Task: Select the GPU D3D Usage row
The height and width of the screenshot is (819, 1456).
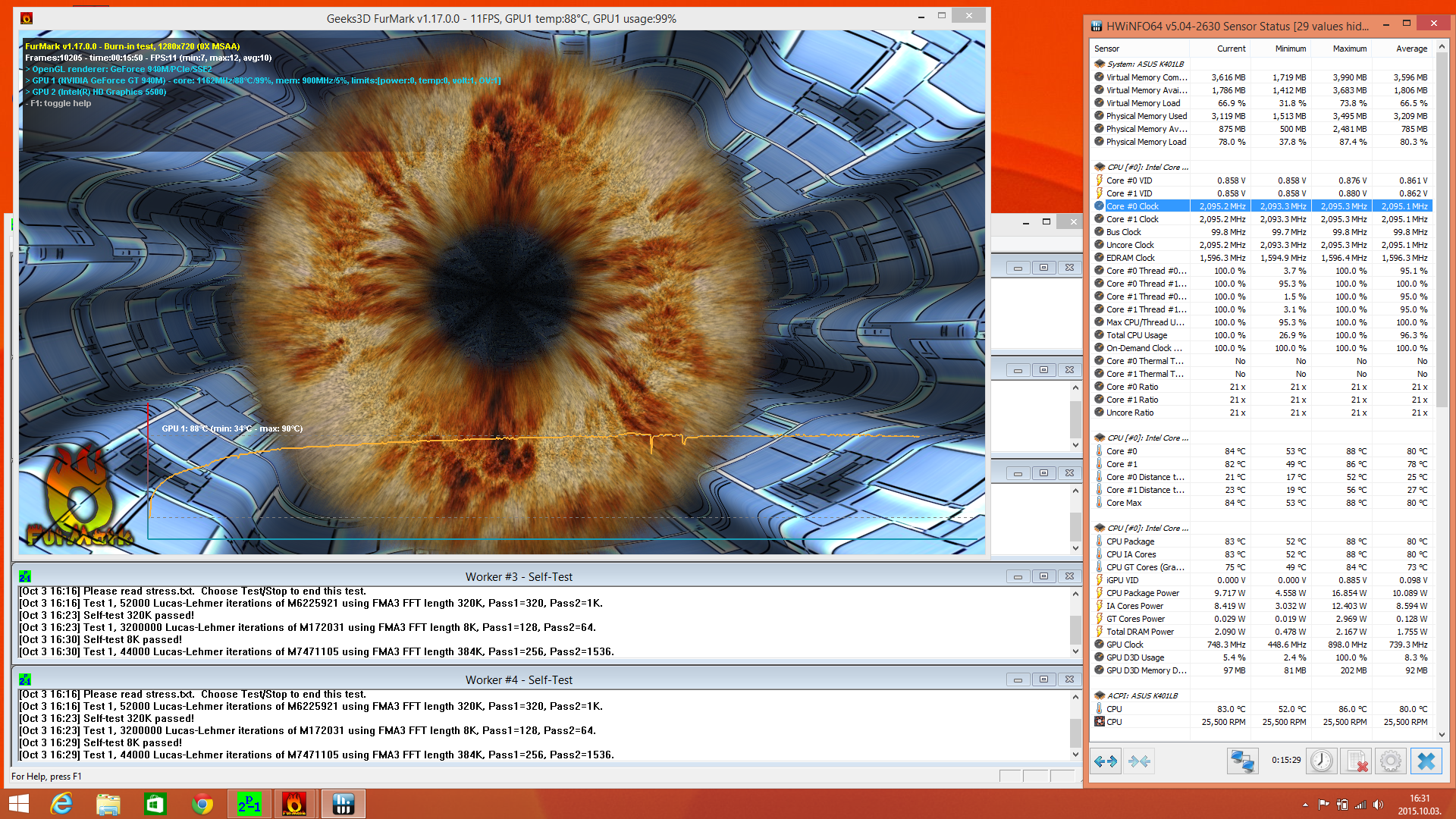Action: tap(1262, 657)
